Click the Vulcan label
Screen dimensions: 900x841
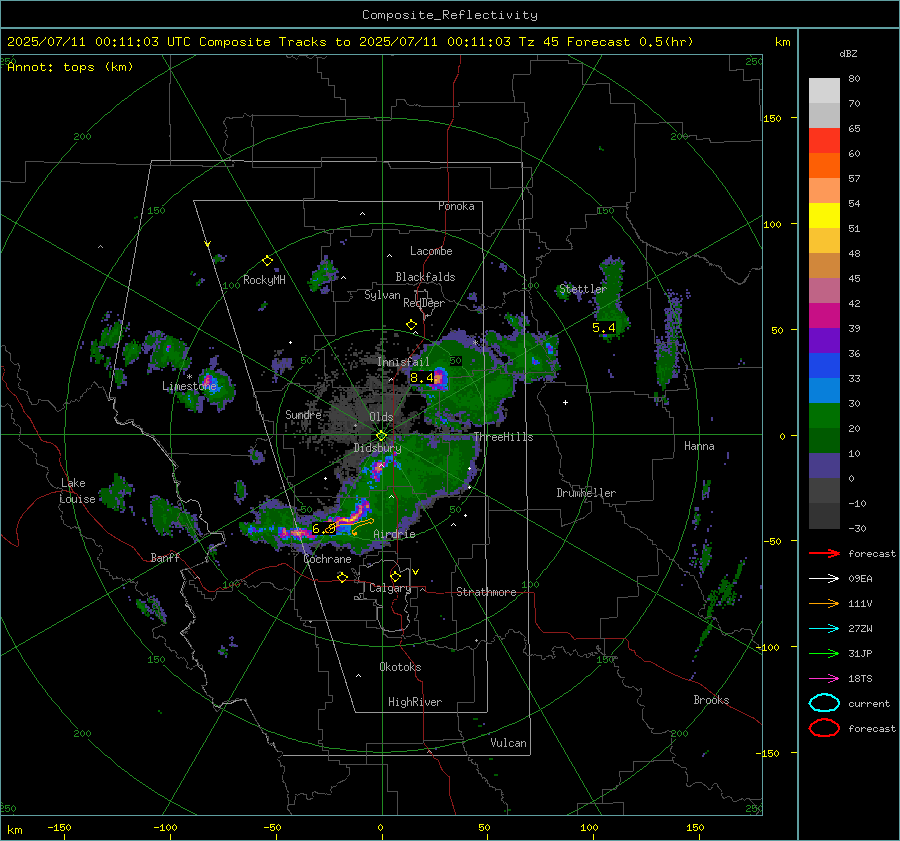tap(508, 743)
